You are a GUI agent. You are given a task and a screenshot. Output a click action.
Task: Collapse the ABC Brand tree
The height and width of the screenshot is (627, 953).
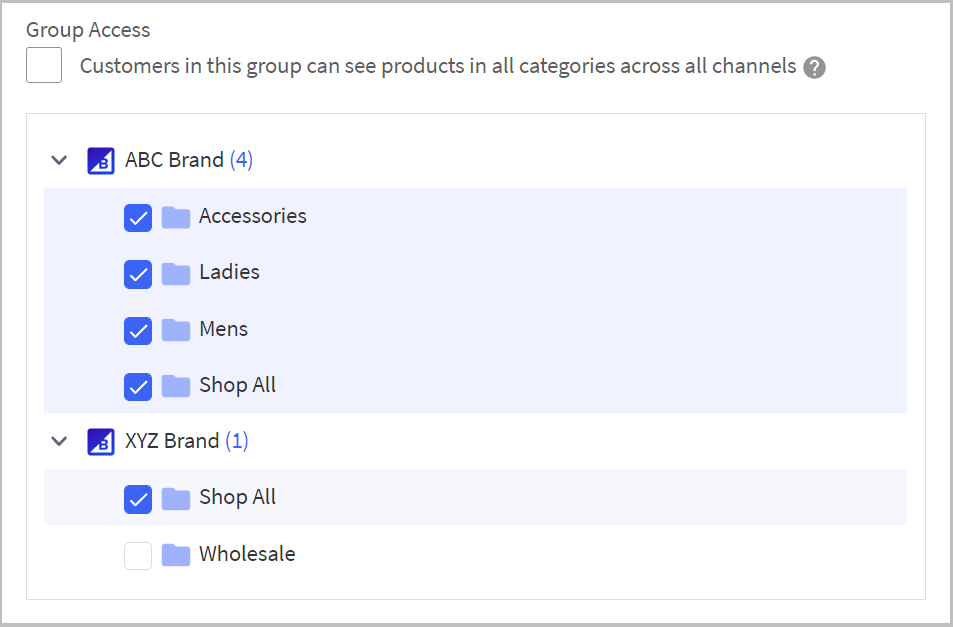coord(58,160)
